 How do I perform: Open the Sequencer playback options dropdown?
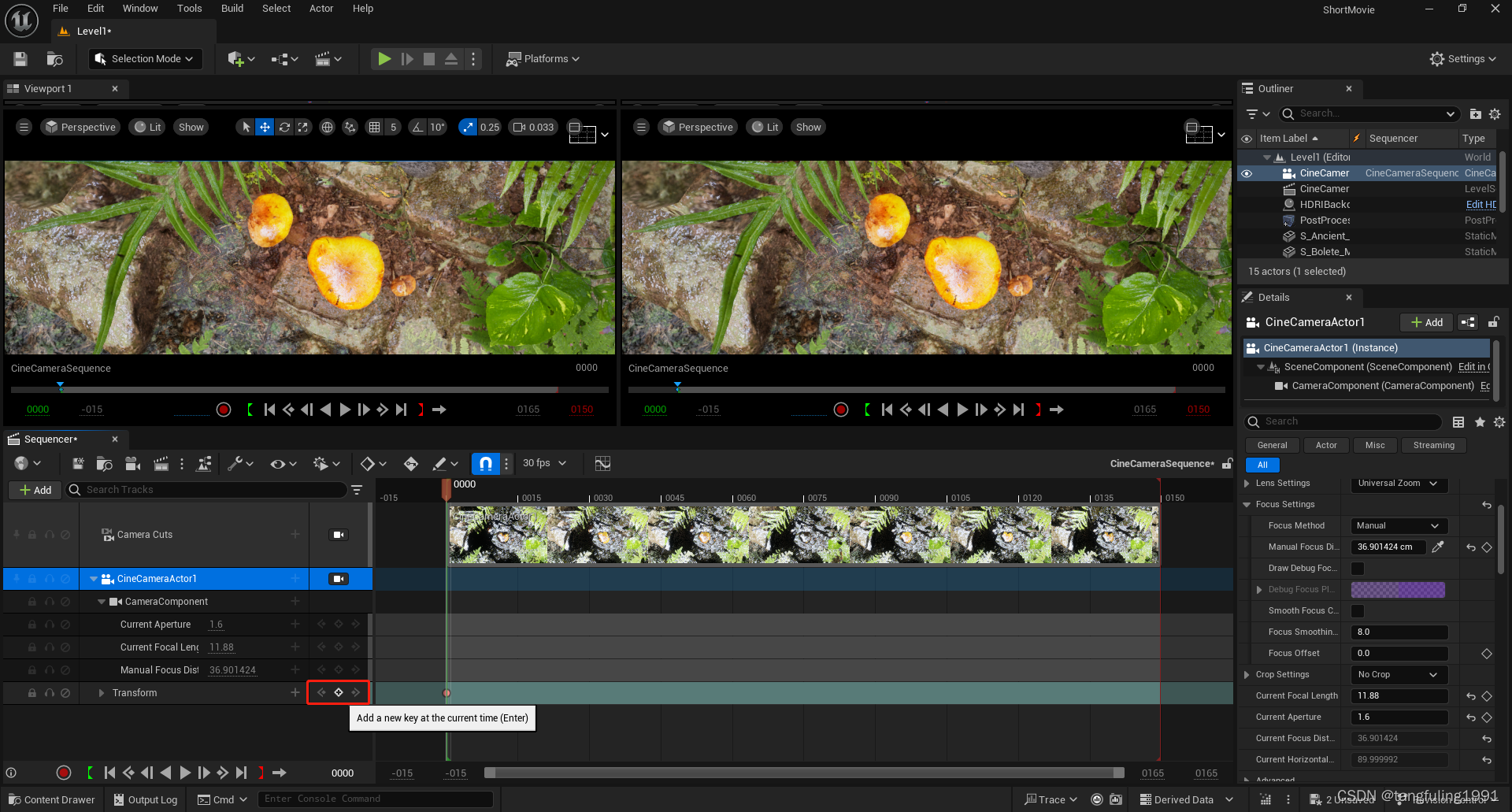tap(326, 464)
